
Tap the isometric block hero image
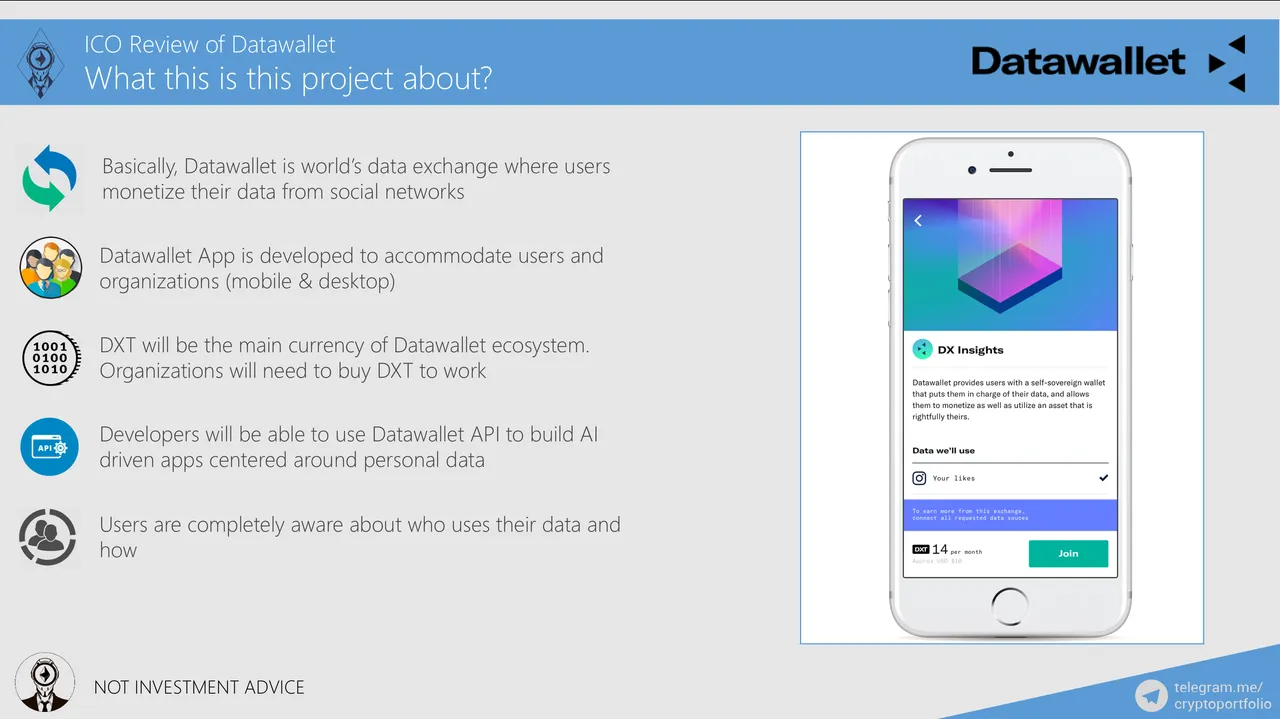click(x=1010, y=264)
